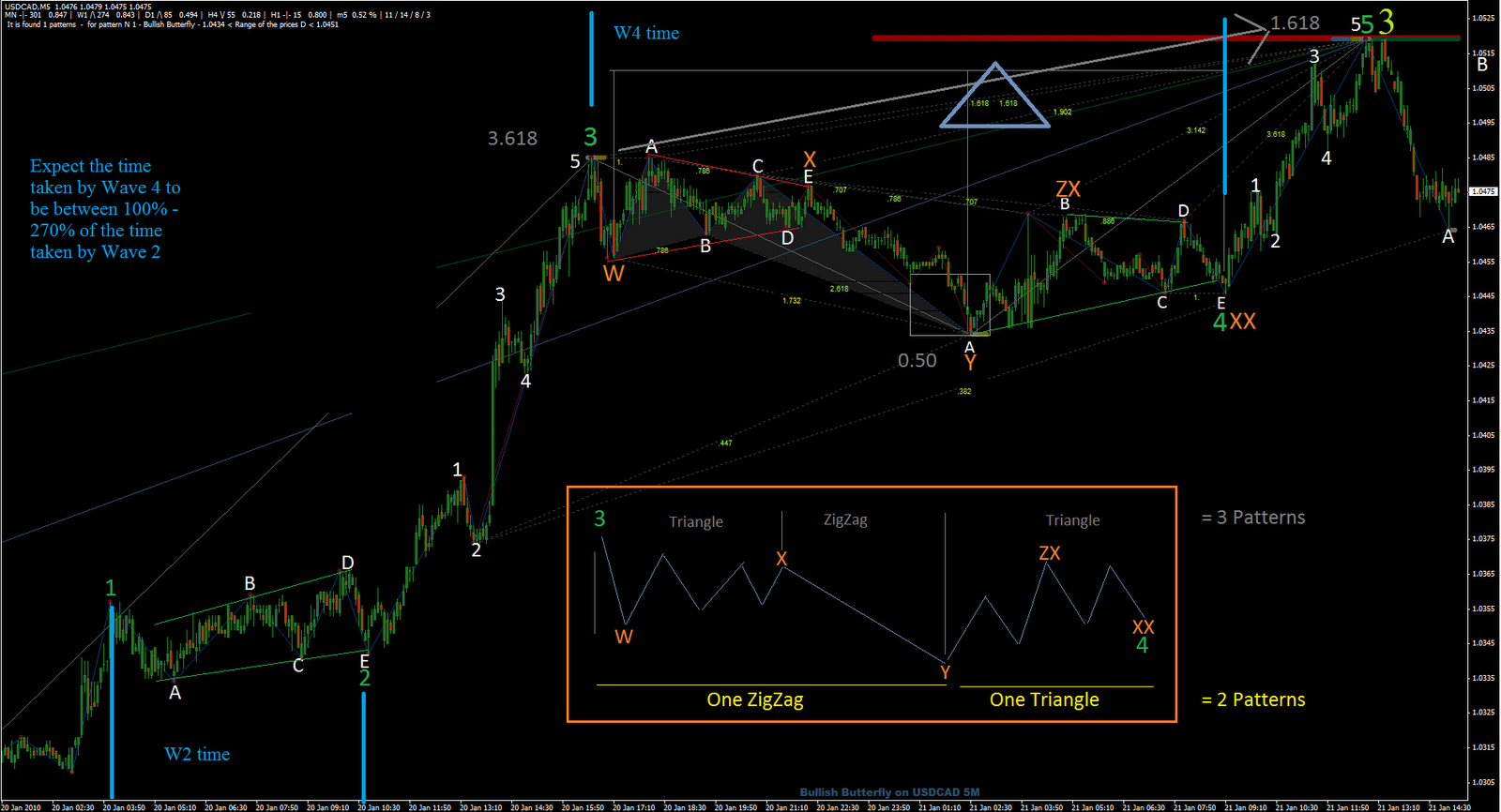Select the '= 2 Patterns' text

(x=1253, y=699)
